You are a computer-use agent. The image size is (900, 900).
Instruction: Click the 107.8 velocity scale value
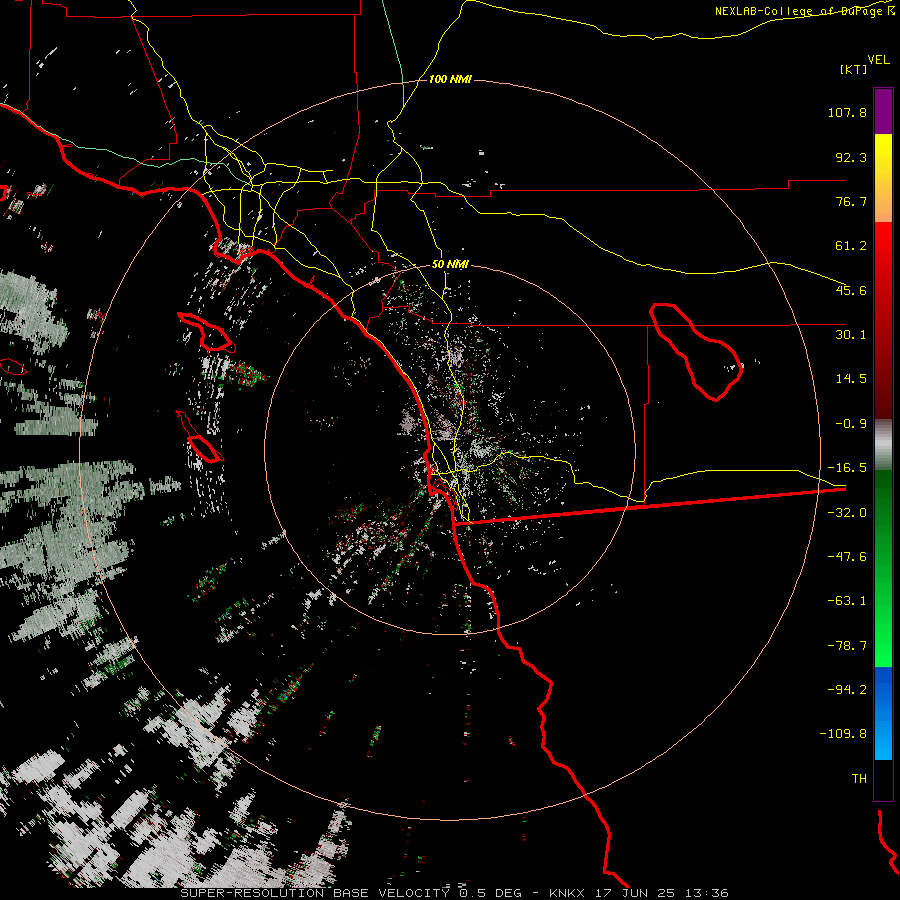pos(847,112)
